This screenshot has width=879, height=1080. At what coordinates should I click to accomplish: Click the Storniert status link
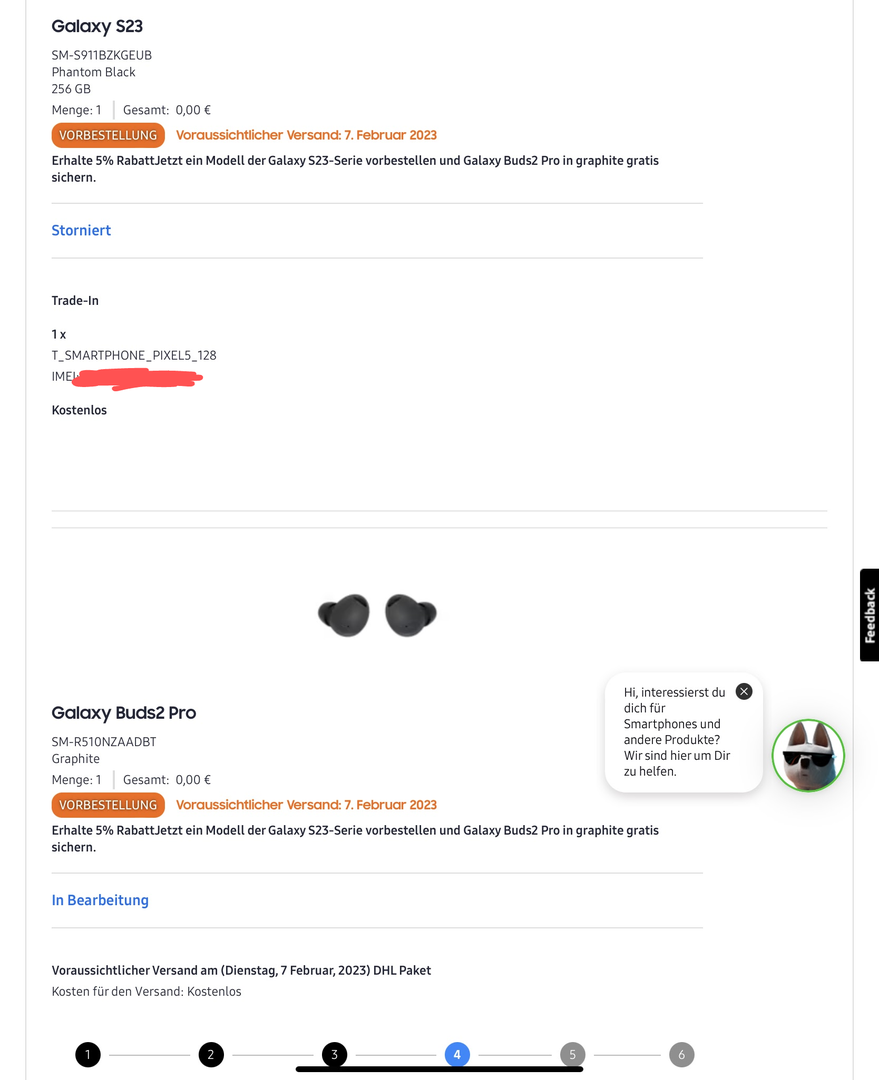click(x=81, y=230)
